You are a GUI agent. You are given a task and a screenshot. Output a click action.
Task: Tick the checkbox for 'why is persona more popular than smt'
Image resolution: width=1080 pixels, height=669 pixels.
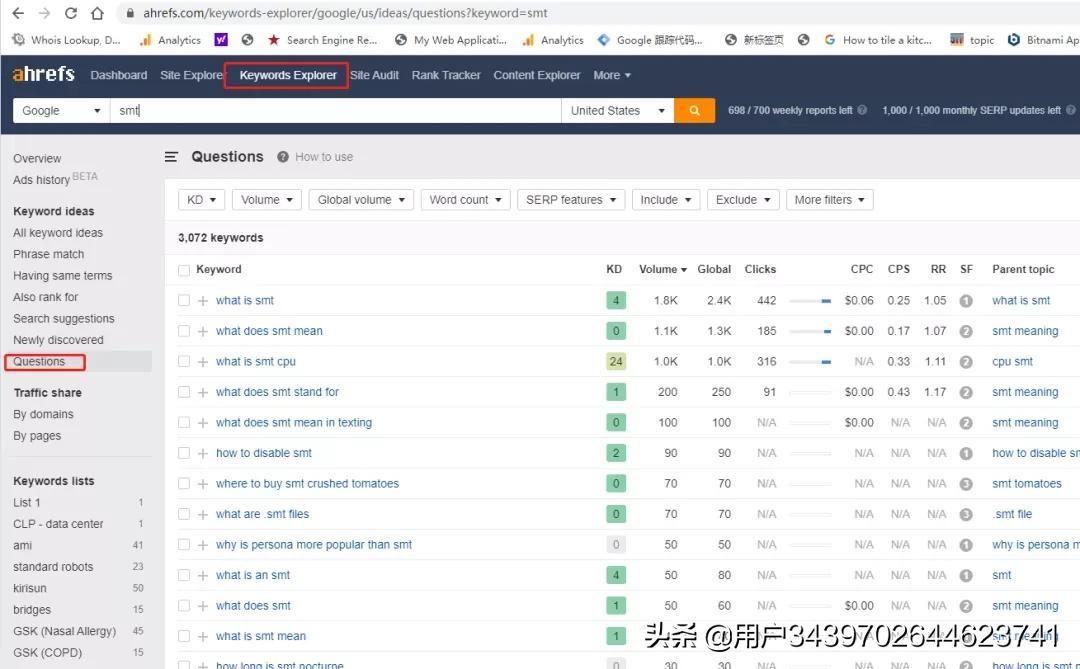[x=184, y=545]
